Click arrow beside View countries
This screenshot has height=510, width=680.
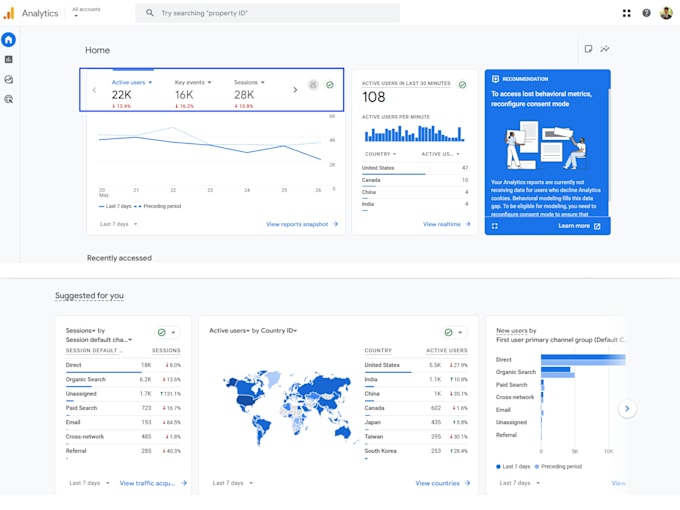click(x=467, y=483)
